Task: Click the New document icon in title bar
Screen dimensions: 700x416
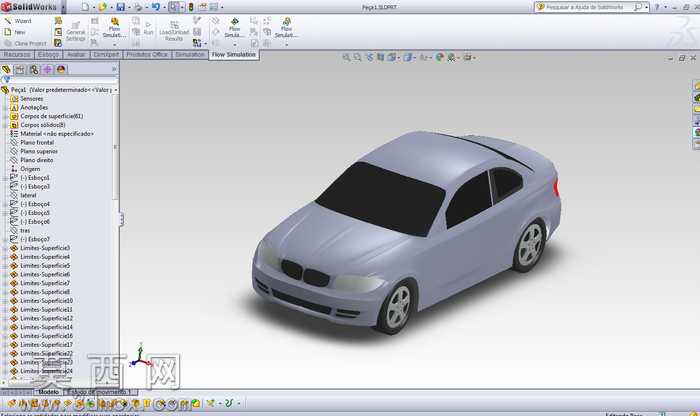Action: 85,7
